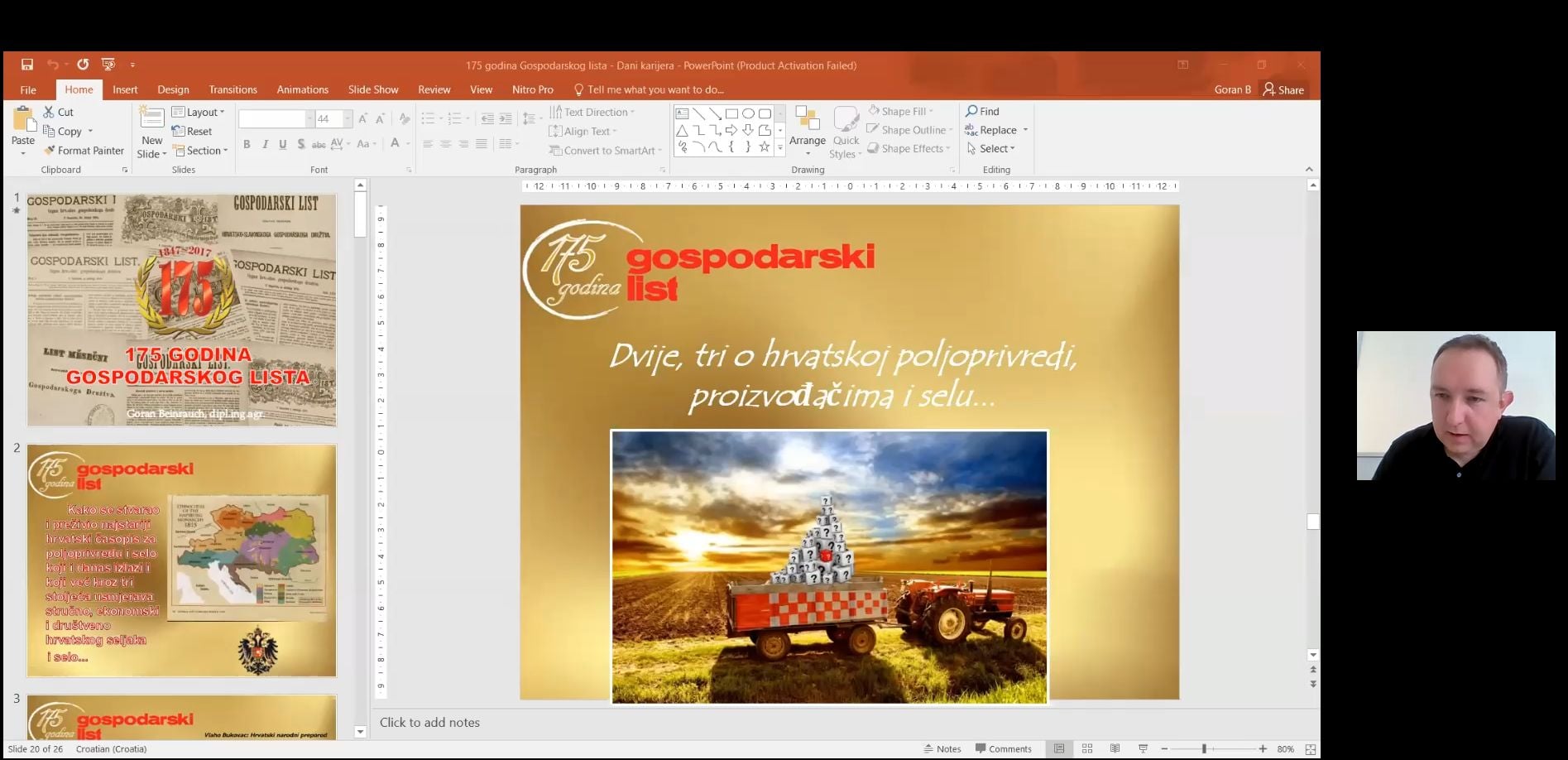1568x760 pixels.
Task: Expand the Layout dropdown
Action: coord(198,112)
